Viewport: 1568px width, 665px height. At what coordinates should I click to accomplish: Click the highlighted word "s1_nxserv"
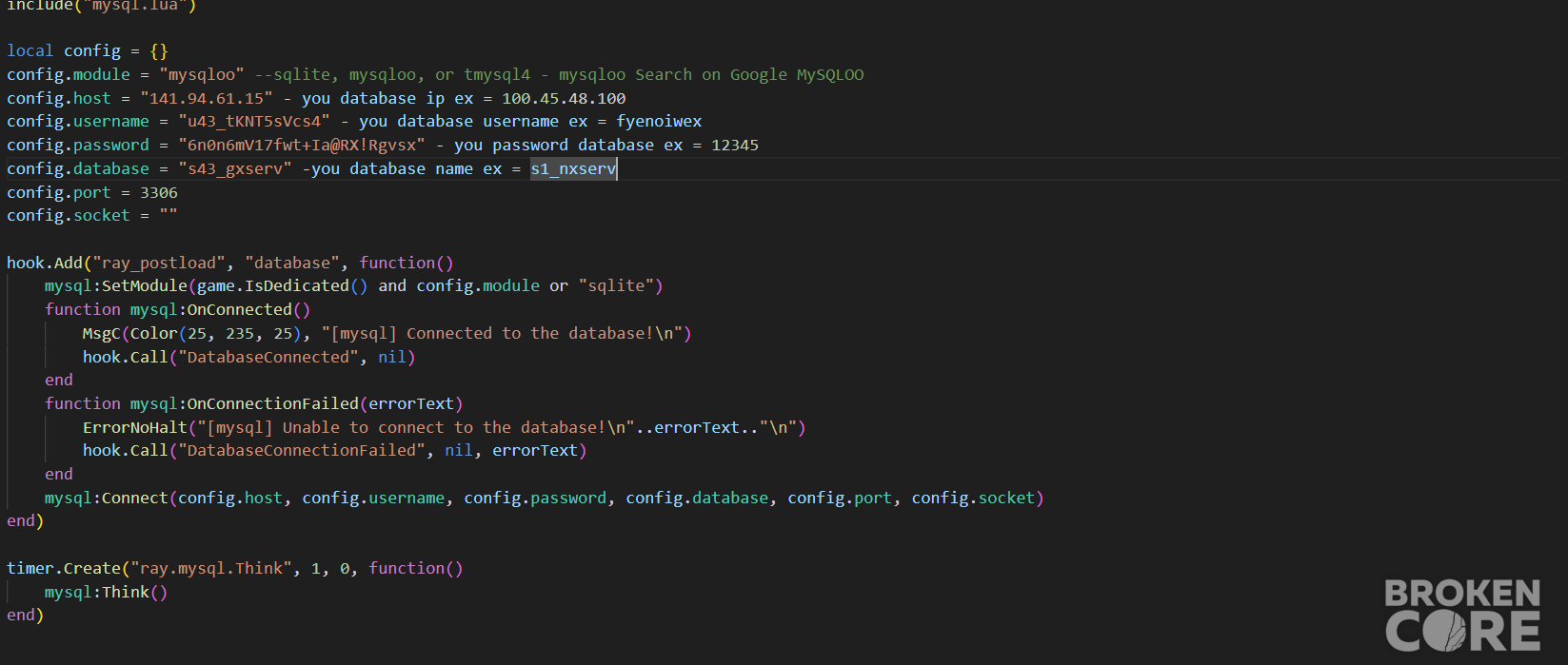coord(573,168)
